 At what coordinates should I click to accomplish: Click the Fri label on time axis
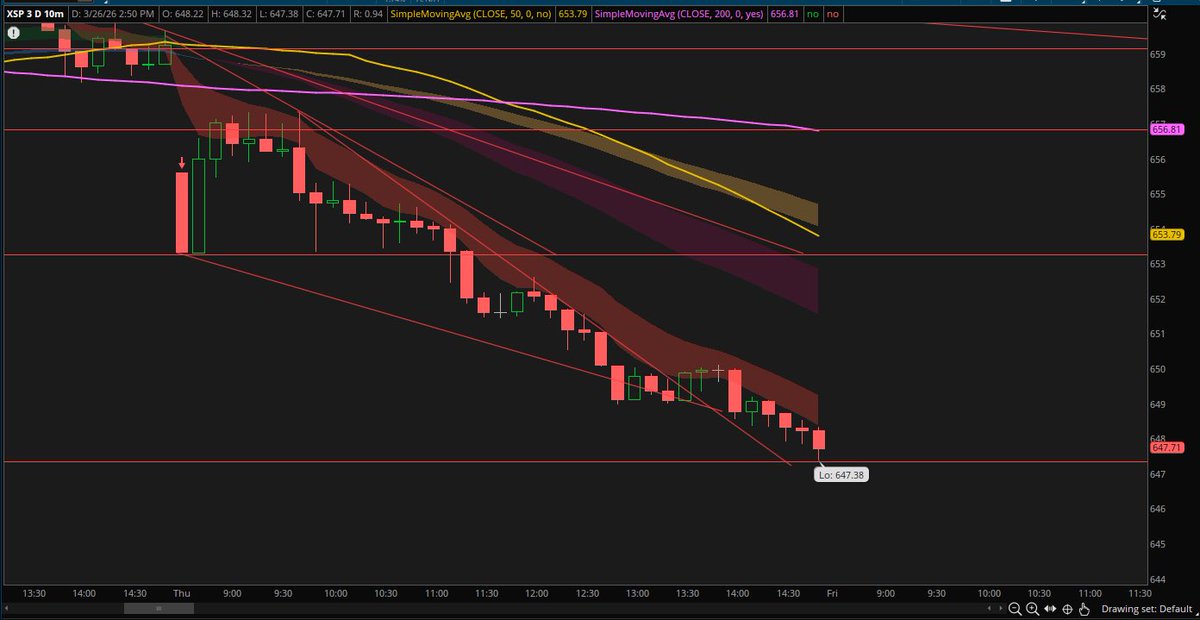coord(830,593)
